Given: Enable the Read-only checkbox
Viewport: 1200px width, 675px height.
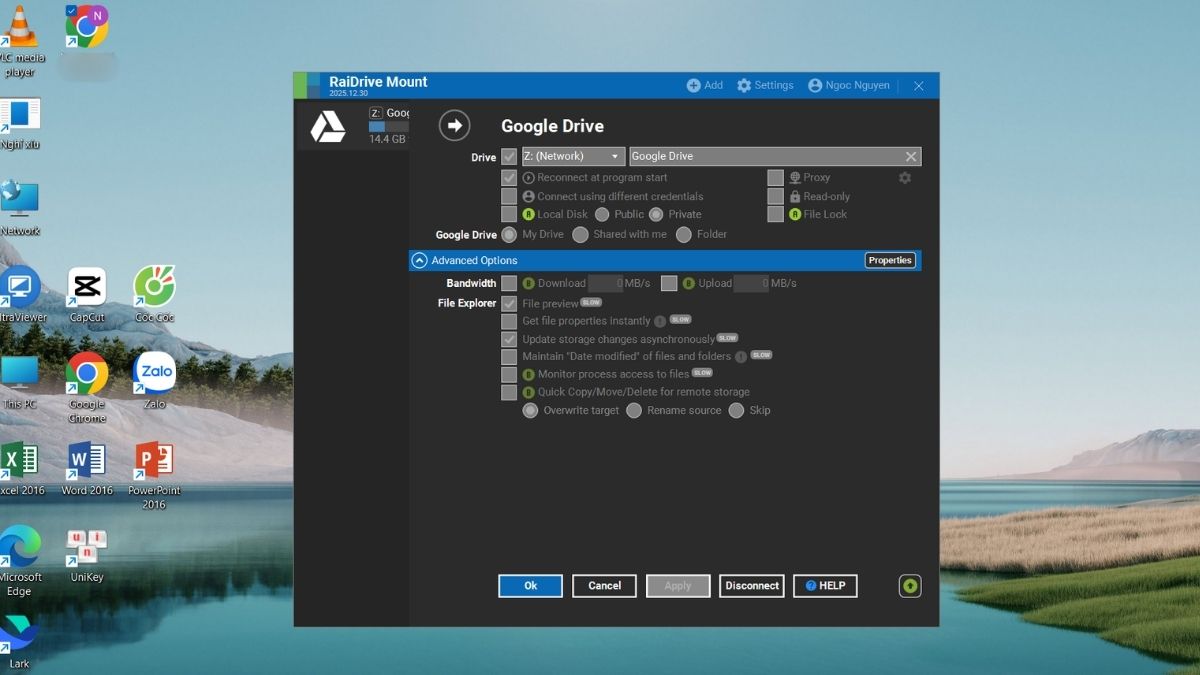Looking at the screenshot, I should [x=775, y=196].
